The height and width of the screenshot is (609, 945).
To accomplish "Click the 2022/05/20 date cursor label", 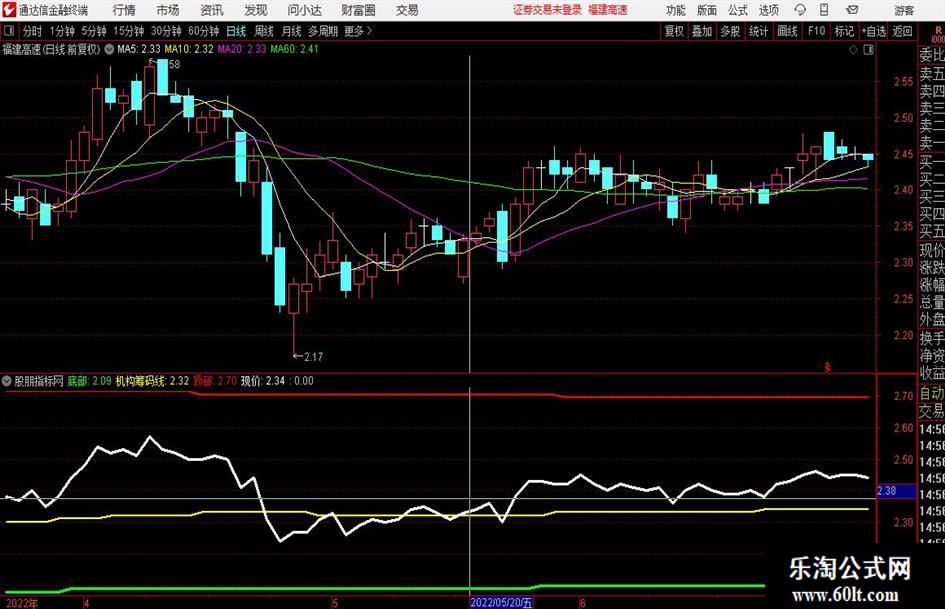I will [501, 602].
